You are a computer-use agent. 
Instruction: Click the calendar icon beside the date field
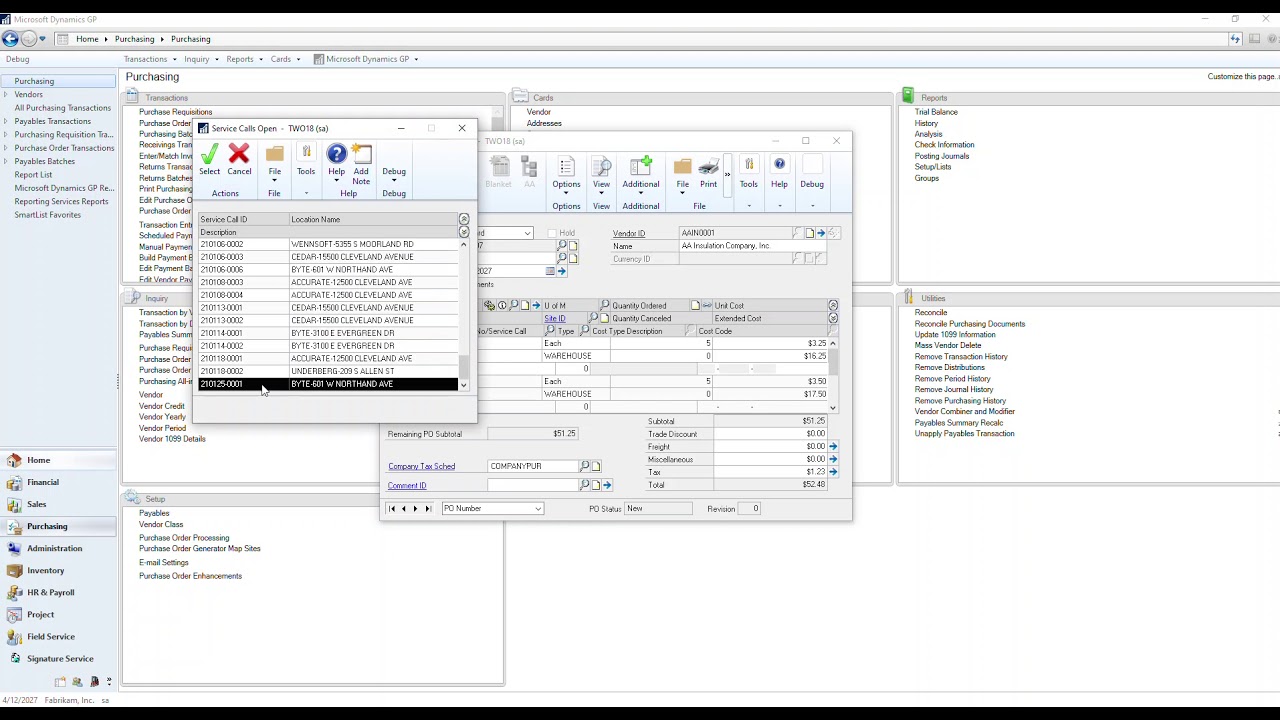point(550,271)
